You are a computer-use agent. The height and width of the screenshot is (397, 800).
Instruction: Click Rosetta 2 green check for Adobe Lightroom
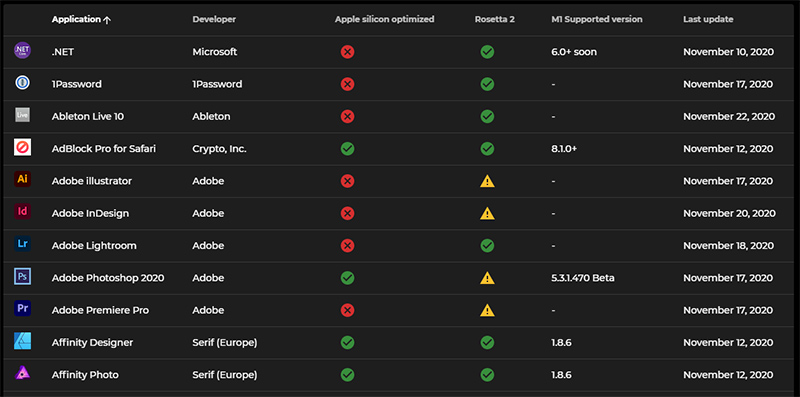pyautogui.click(x=487, y=245)
